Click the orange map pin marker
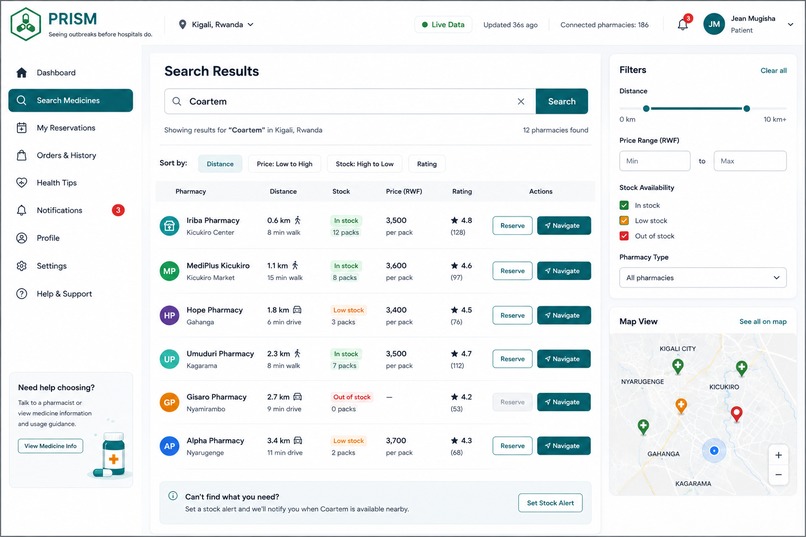 coord(681,406)
